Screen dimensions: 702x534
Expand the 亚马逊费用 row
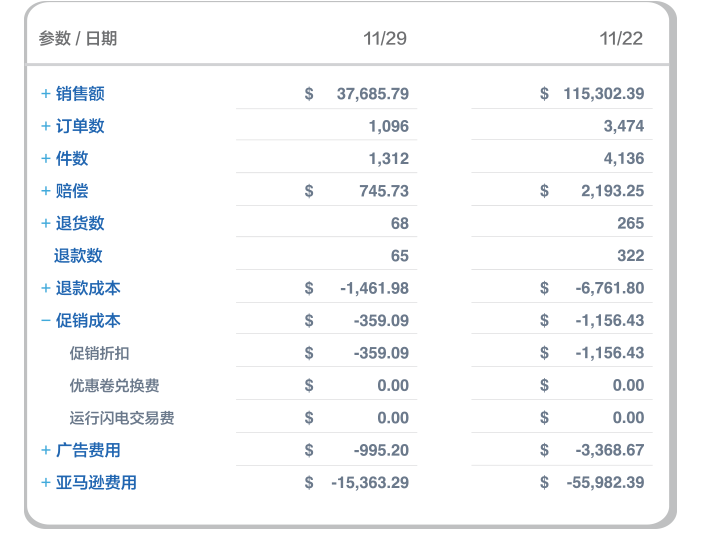pyautogui.click(x=45, y=483)
